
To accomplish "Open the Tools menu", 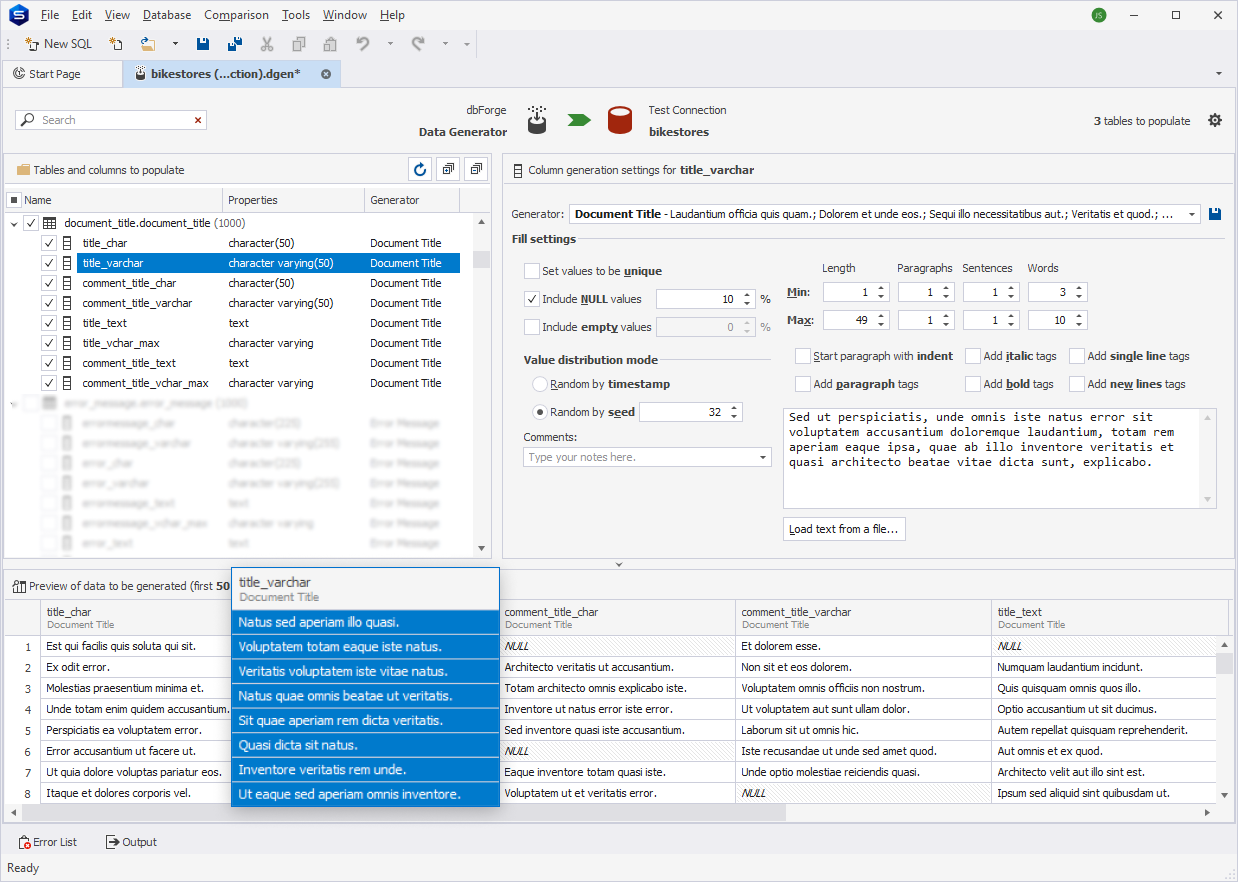I will tap(296, 15).
